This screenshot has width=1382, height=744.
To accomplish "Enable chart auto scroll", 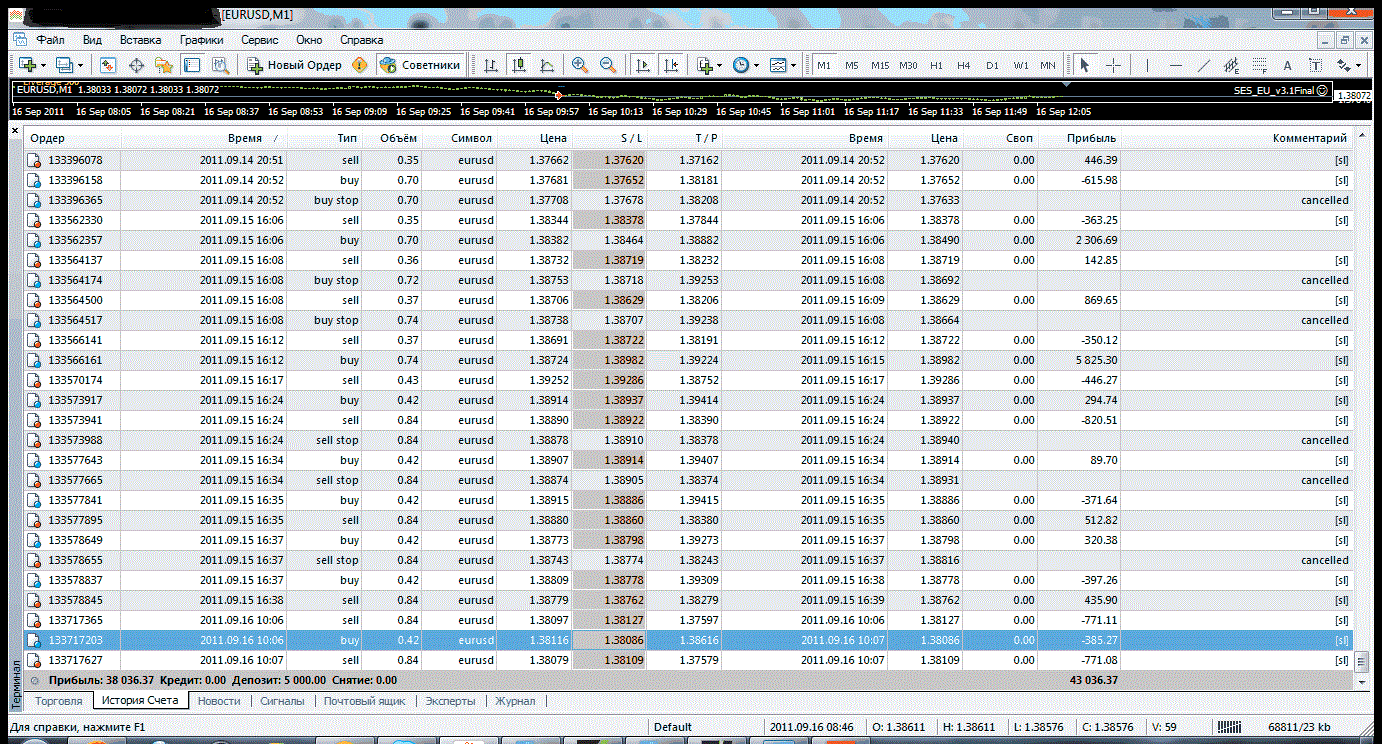I will 643,65.
